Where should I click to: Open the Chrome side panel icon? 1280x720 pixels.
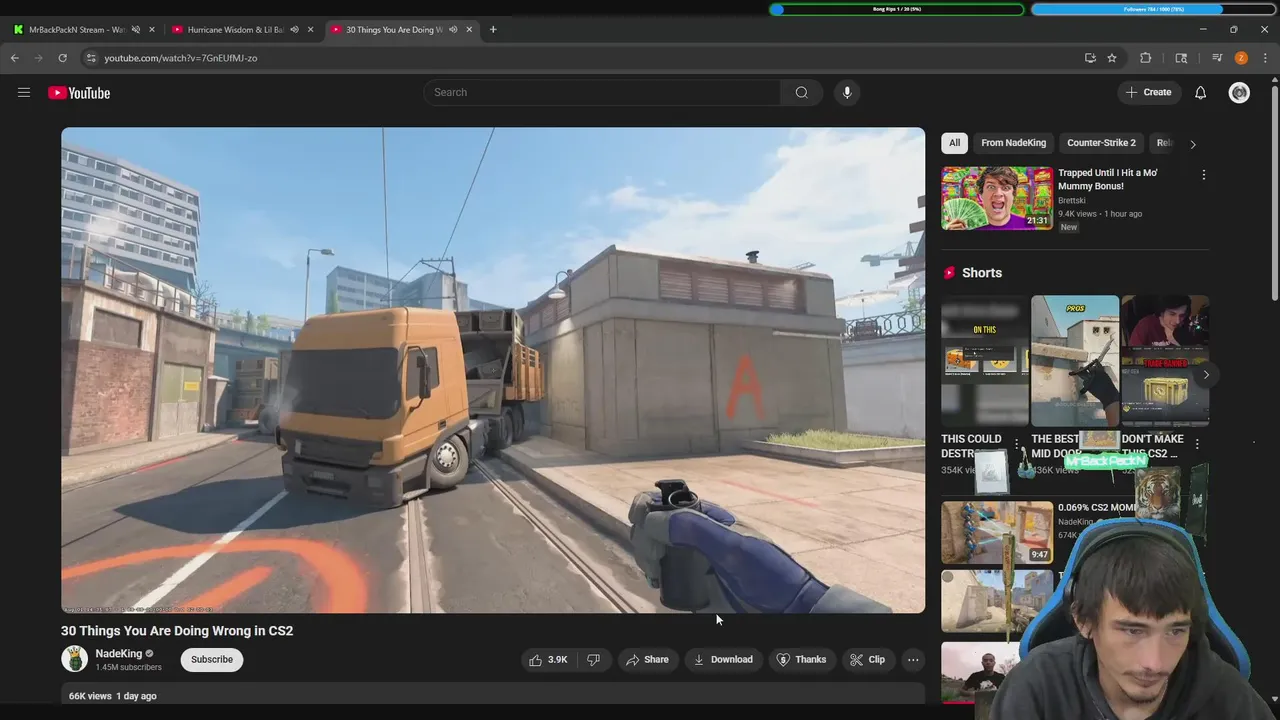coord(1181,58)
